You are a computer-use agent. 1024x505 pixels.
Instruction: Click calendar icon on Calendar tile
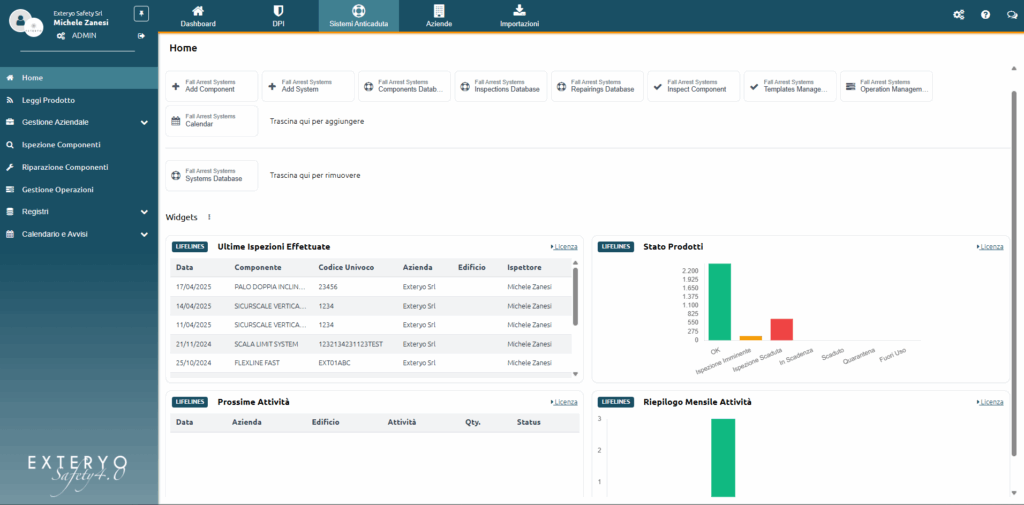[175, 121]
